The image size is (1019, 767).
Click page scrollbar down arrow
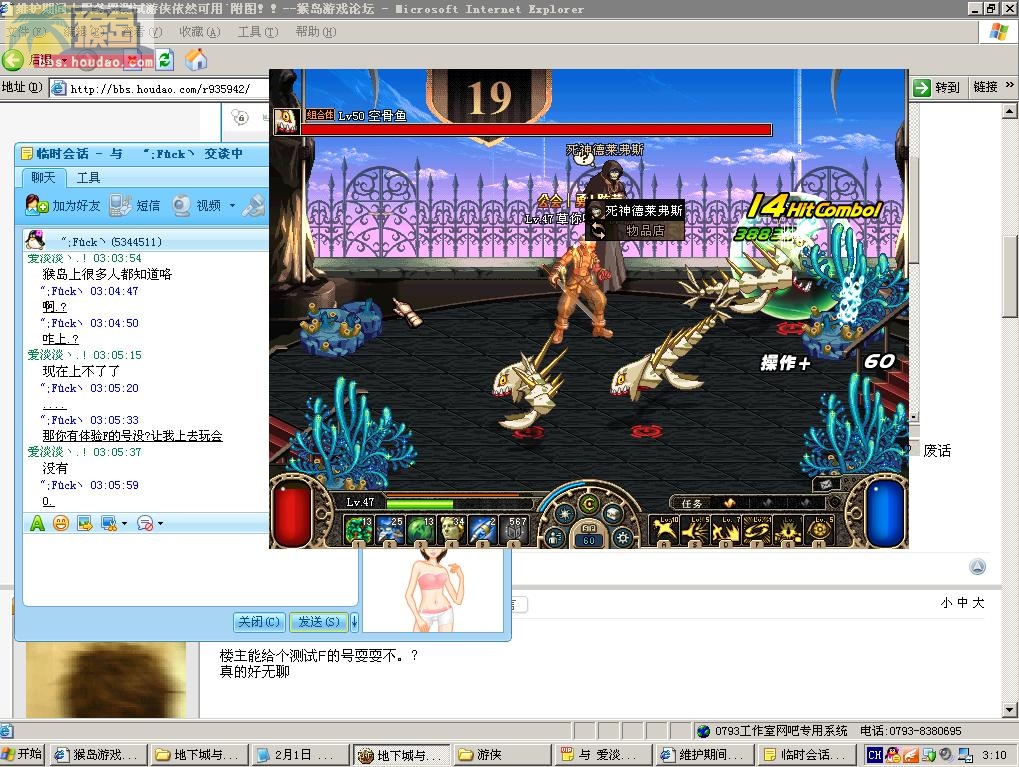1009,710
